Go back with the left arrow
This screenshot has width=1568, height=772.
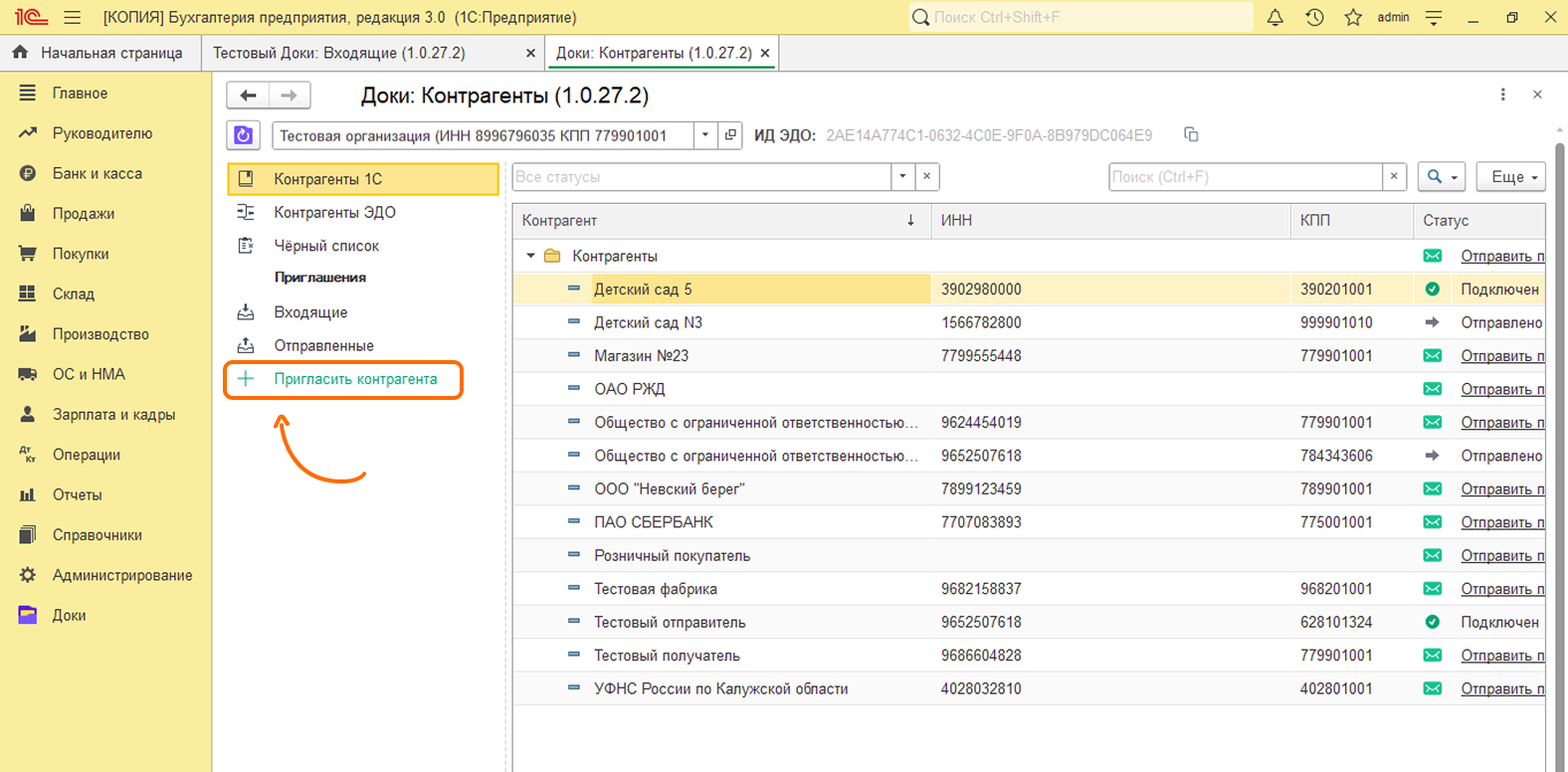248,96
